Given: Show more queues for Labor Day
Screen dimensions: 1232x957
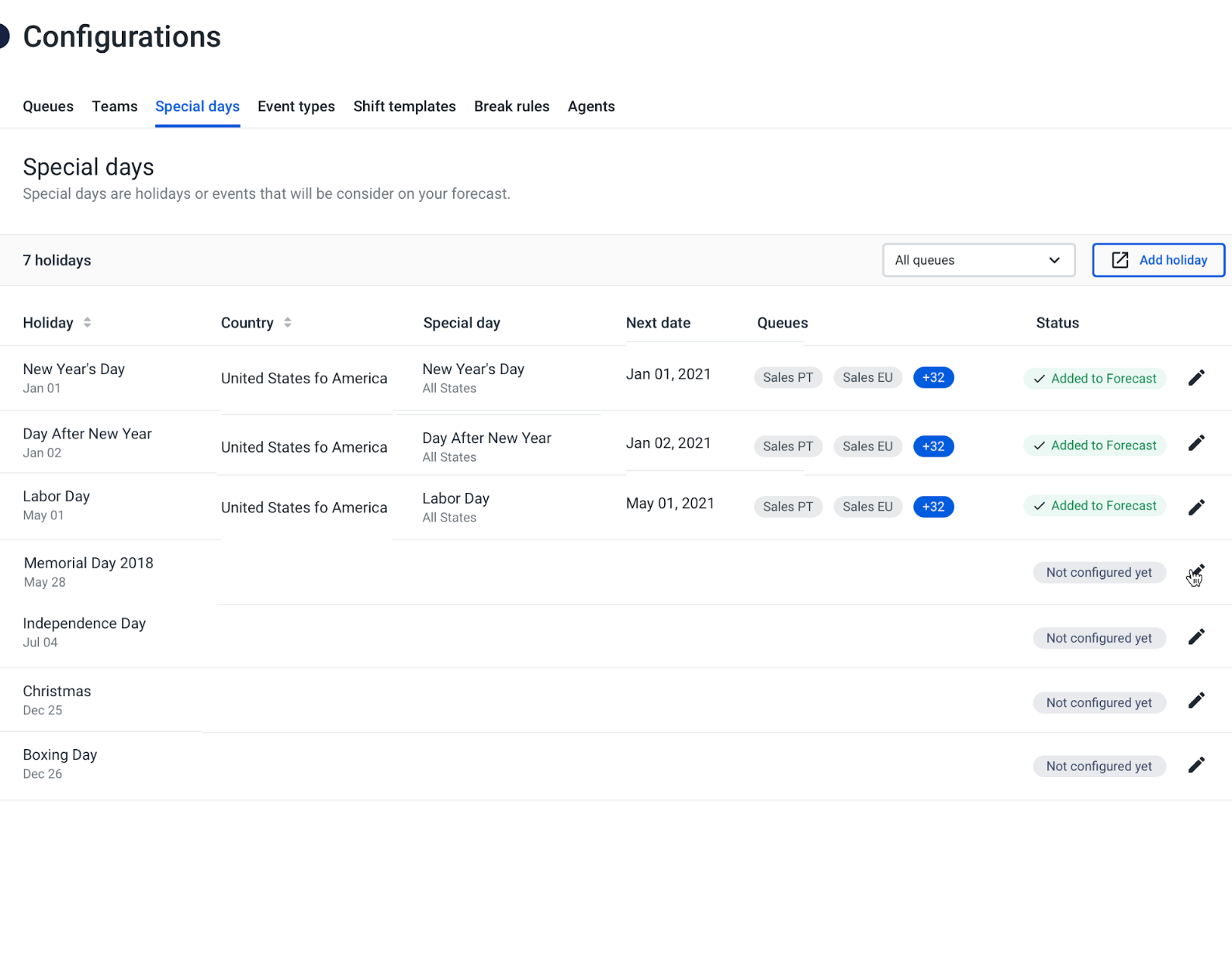Looking at the screenshot, I should pyautogui.click(x=933, y=507).
